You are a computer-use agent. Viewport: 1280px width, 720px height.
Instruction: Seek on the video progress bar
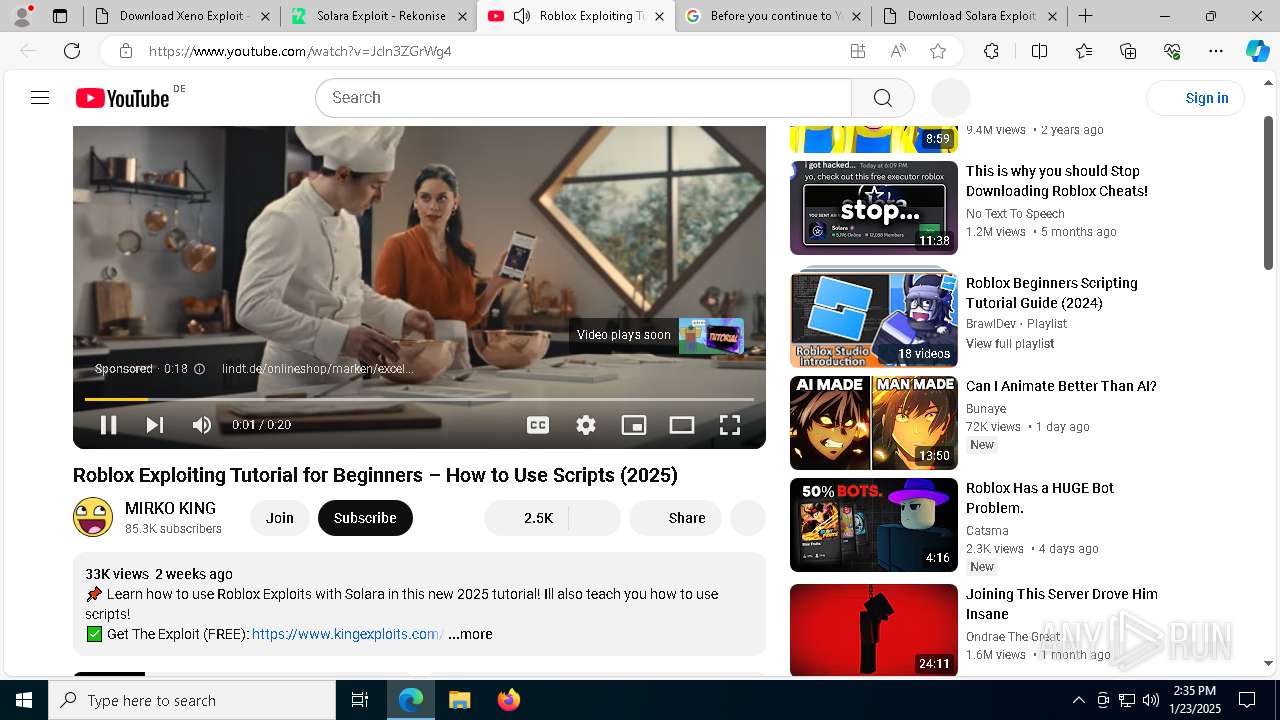pos(419,399)
